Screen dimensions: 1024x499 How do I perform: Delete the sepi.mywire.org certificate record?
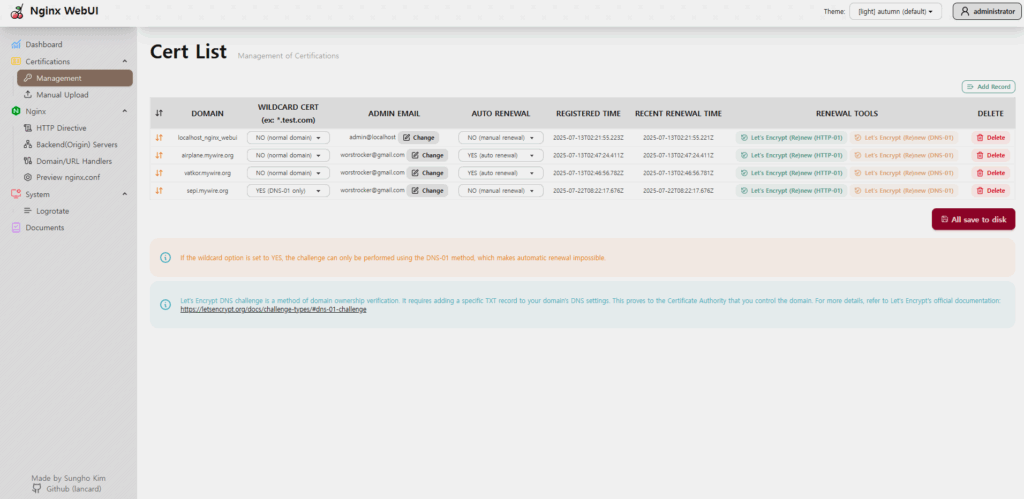click(x=991, y=191)
